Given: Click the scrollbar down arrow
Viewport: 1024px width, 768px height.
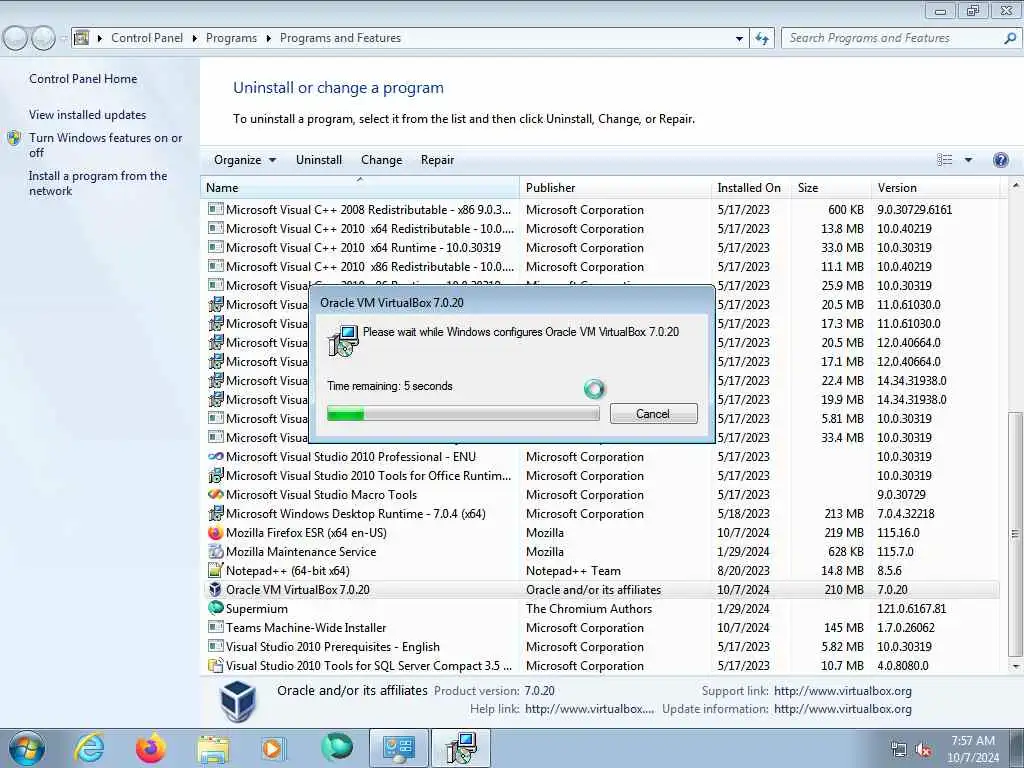Looking at the screenshot, I should 1015,666.
